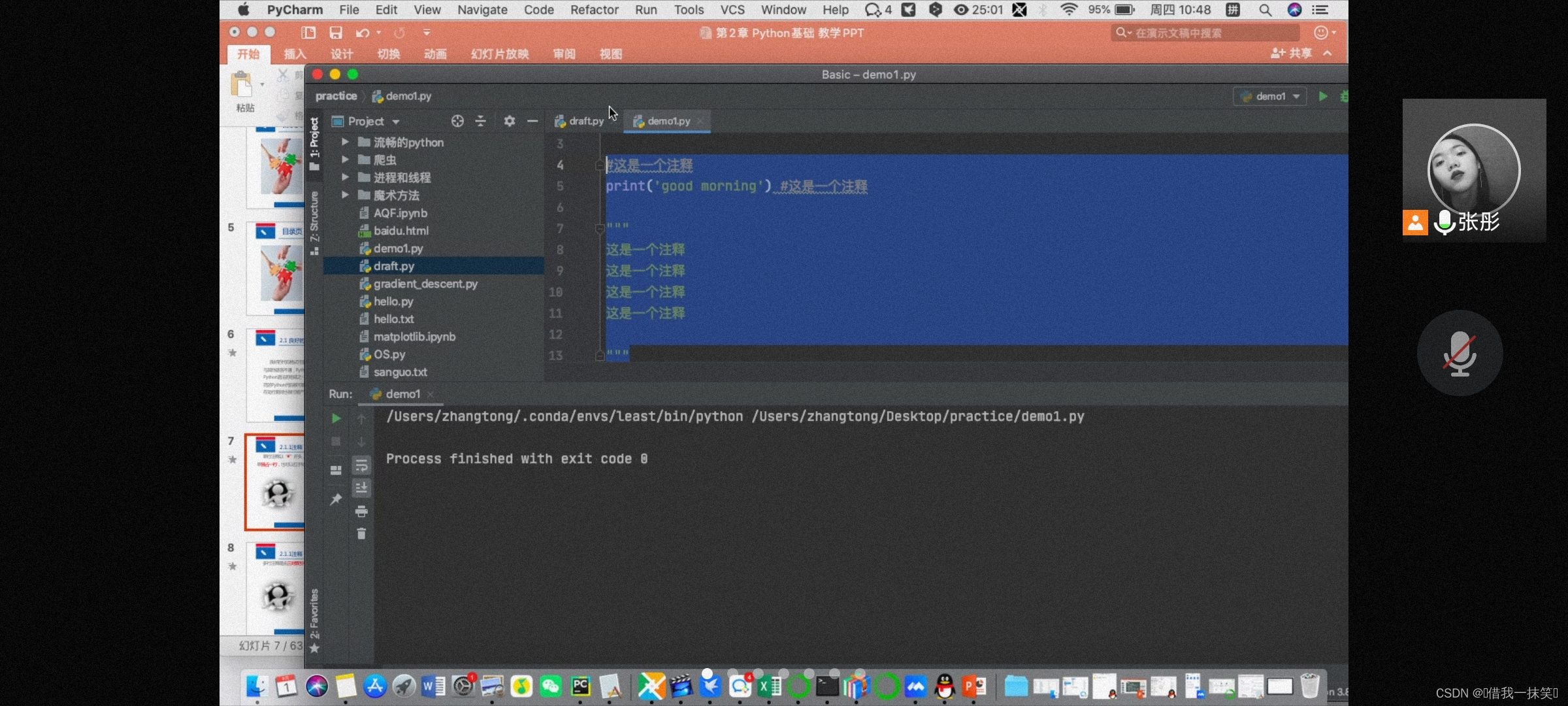The image size is (1568, 706).
Task: Open sanguo.txt in the project tree
Action: (x=400, y=372)
